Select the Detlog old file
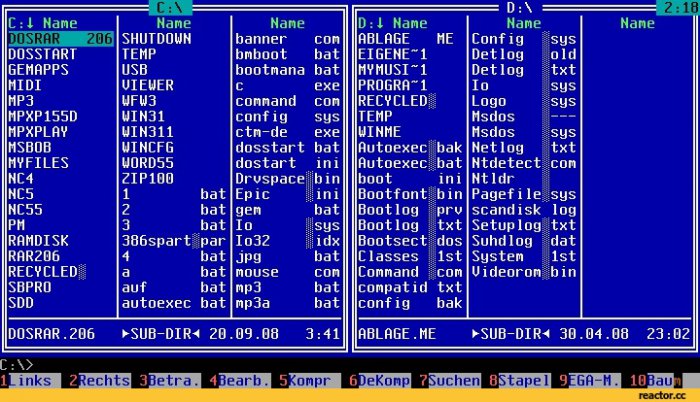 pyautogui.click(x=524, y=54)
